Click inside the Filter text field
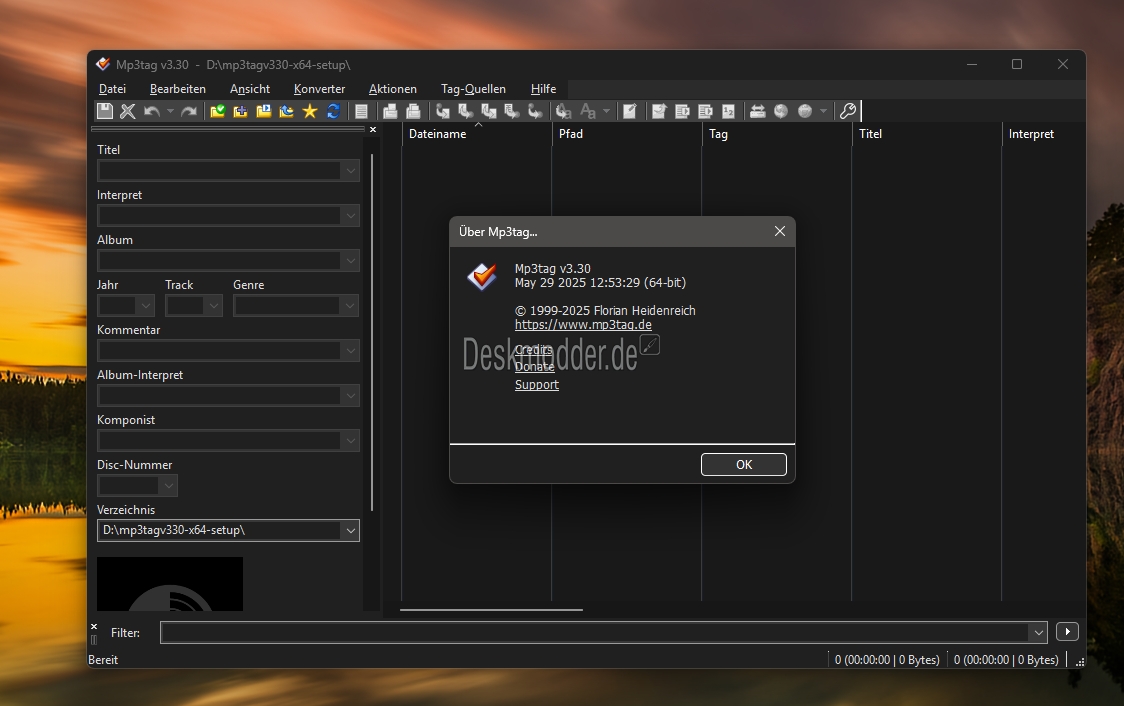Viewport: 1124px width, 706px height. tap(595, 632)
